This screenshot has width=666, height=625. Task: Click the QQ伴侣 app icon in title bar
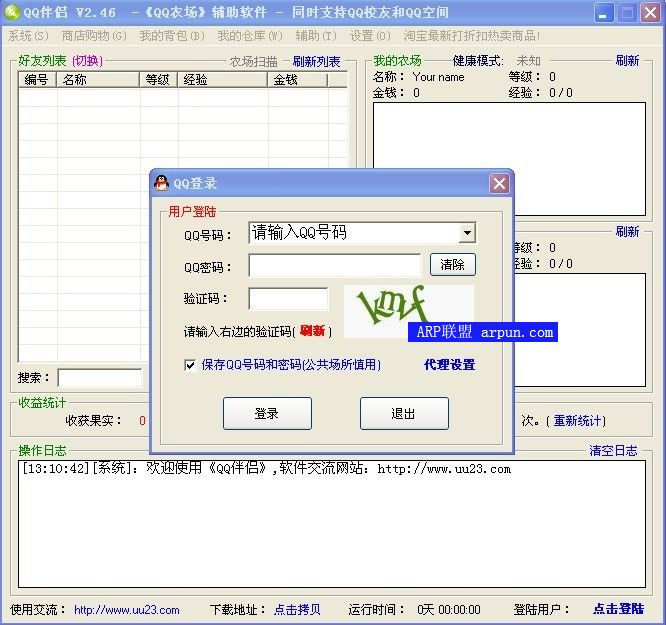(x=11, y=12)
